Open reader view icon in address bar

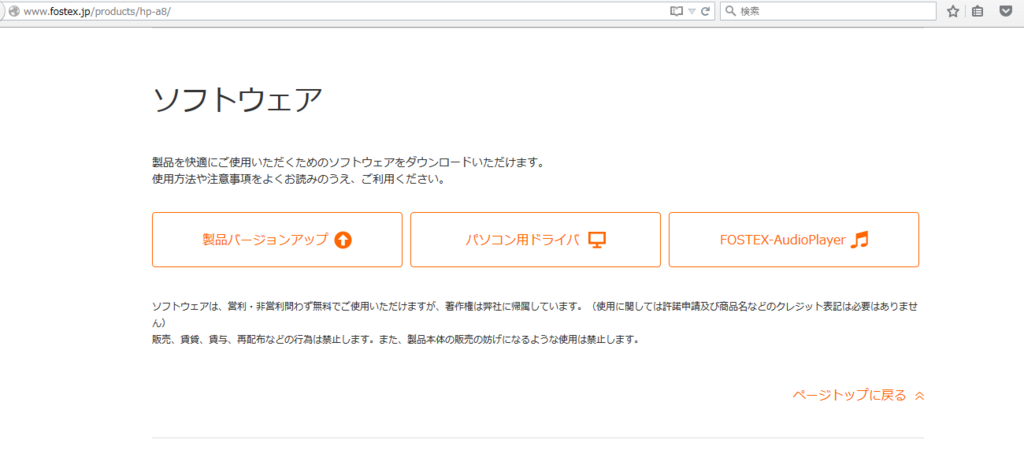pos(676,12)
